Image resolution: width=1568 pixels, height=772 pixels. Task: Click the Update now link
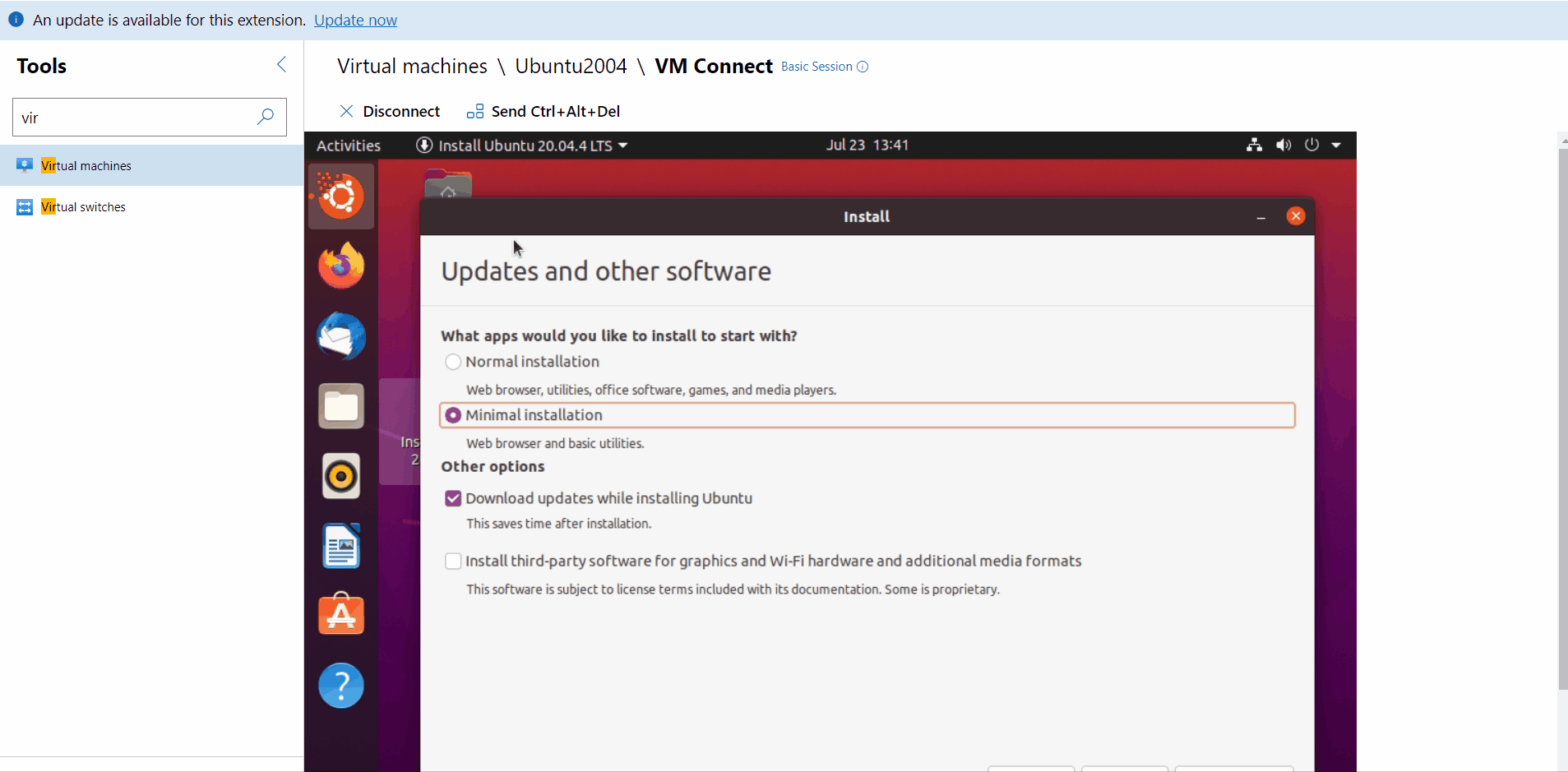(x=355, y=20)
